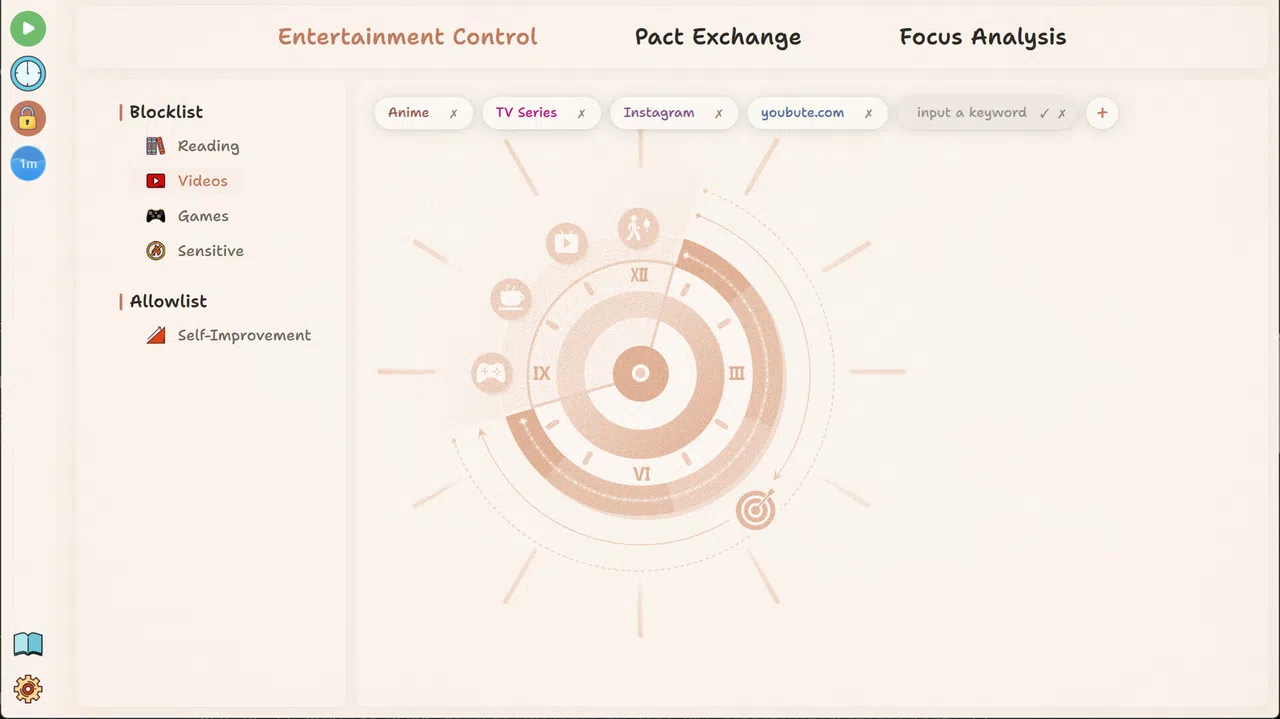Viewport: 1280px width, 719px height.
Task: Confirm the keyword input with checkmark
Action: tap(1044, 114)
